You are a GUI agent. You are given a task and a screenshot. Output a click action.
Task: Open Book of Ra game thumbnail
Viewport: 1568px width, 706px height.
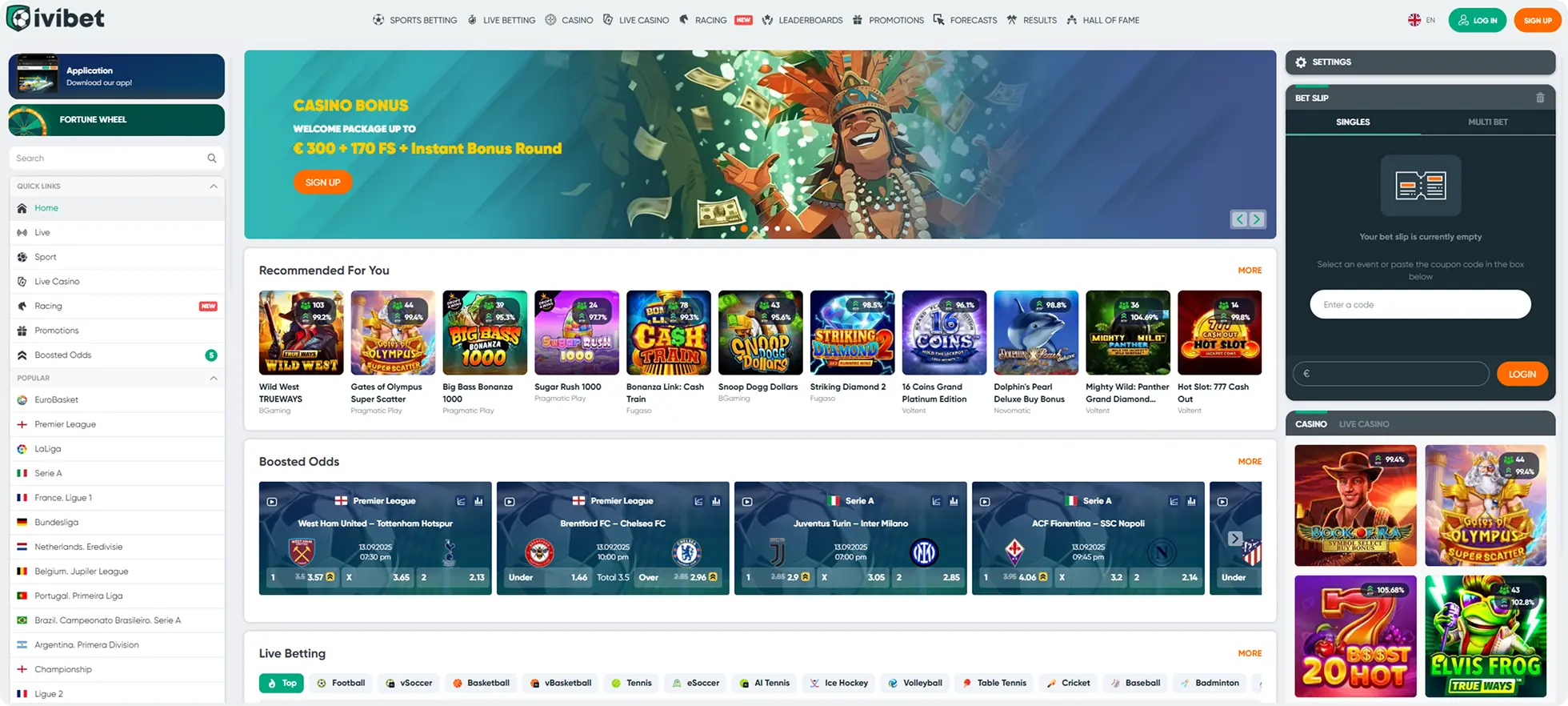pyautogui.click(x=1355, y=506)
